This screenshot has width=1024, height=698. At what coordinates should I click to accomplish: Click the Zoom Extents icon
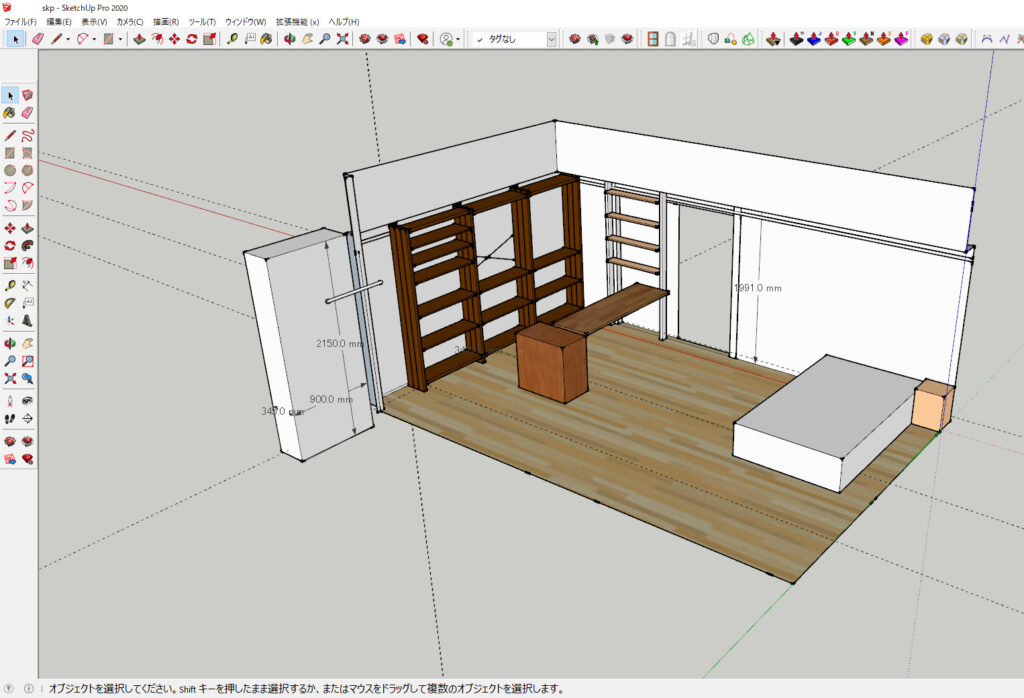342,39
